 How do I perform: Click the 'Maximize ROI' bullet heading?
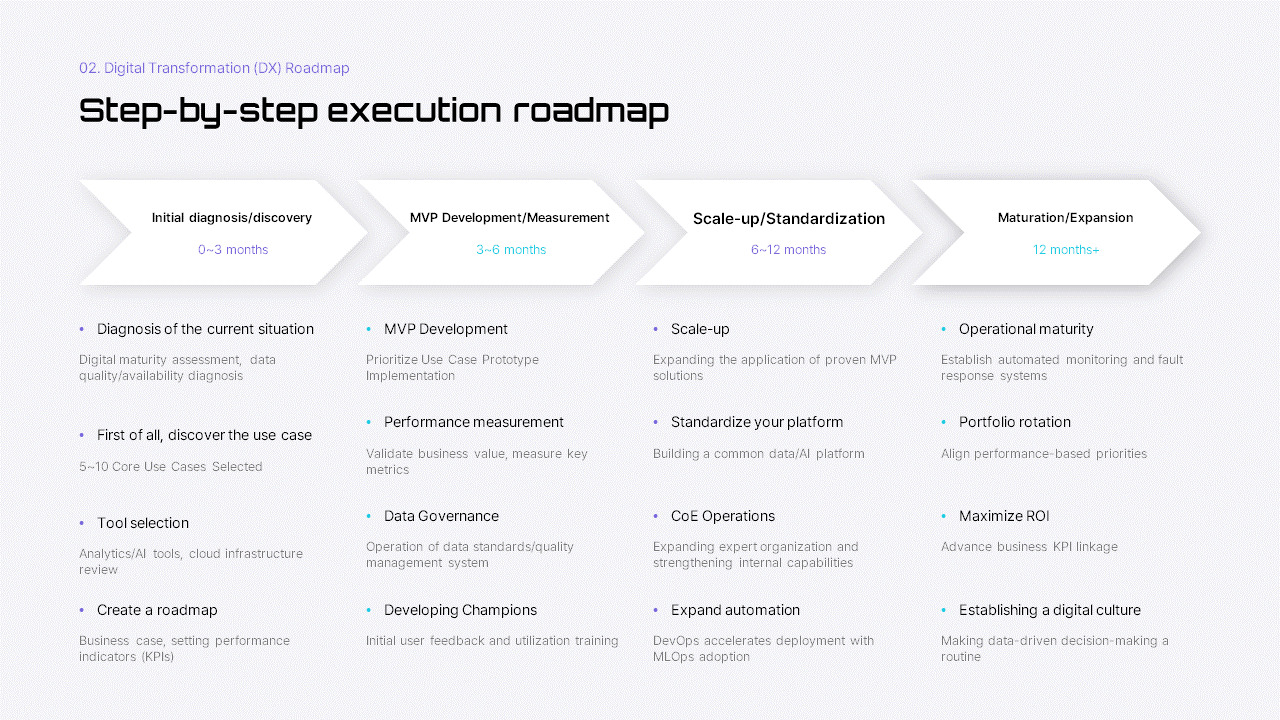pyautogui.click(x=1004, y=516)
